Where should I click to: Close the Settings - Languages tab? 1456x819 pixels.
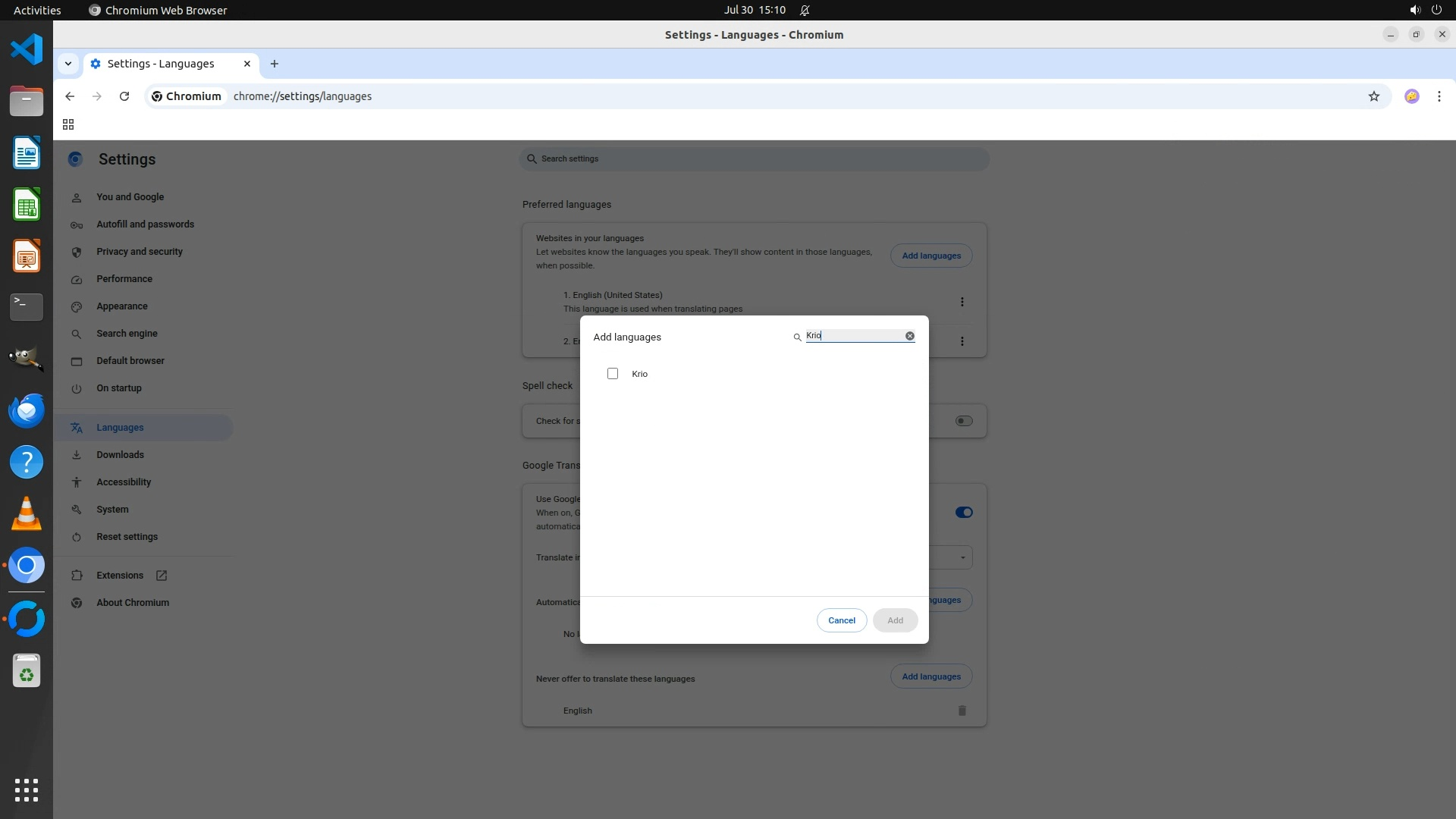click(x=246, y=64)
